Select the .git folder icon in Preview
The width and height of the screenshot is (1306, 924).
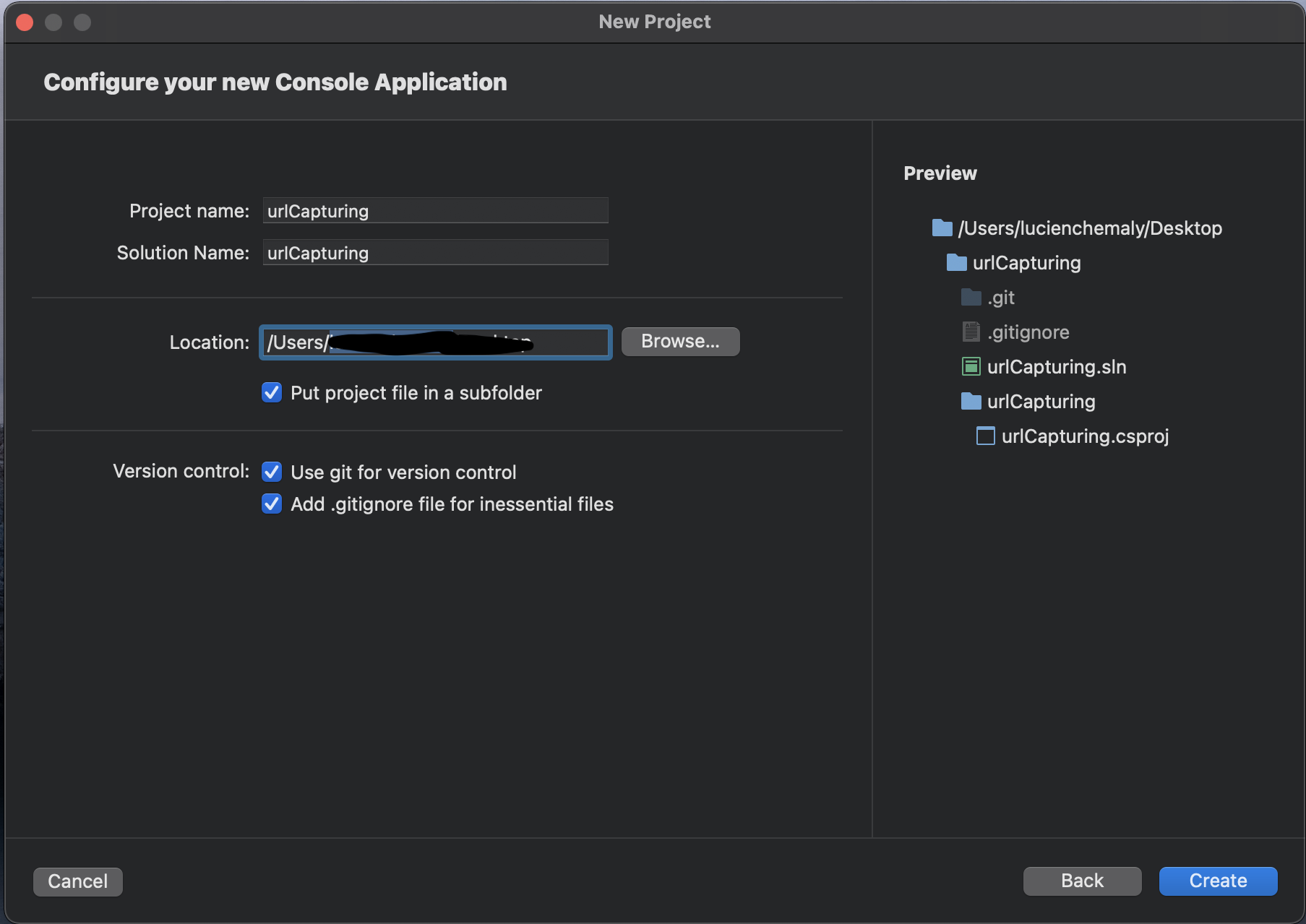pyautogui.click(x=971, y=297)
